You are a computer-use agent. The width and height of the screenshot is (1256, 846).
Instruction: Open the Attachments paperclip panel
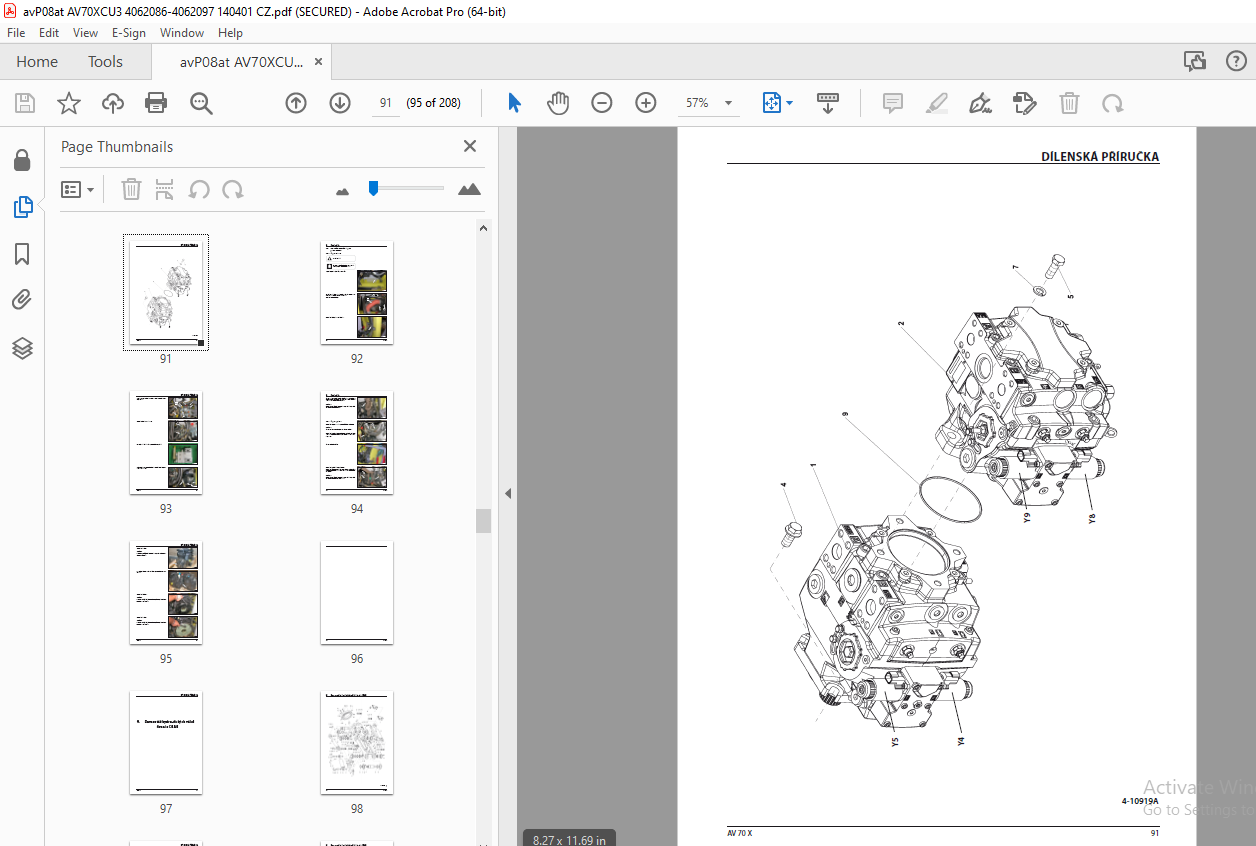pos(22,300)
